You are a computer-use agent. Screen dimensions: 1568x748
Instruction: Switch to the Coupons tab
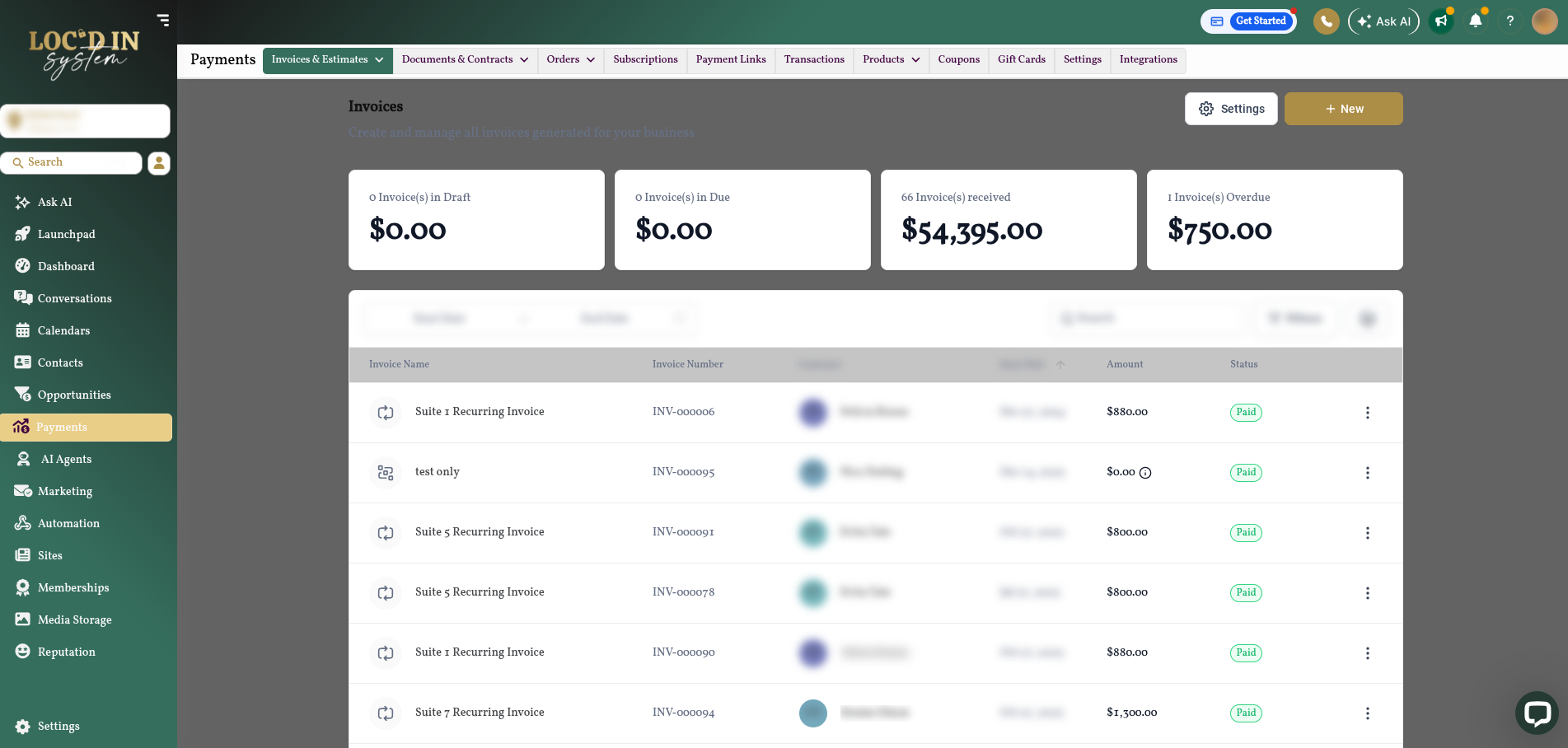(959, 60)
